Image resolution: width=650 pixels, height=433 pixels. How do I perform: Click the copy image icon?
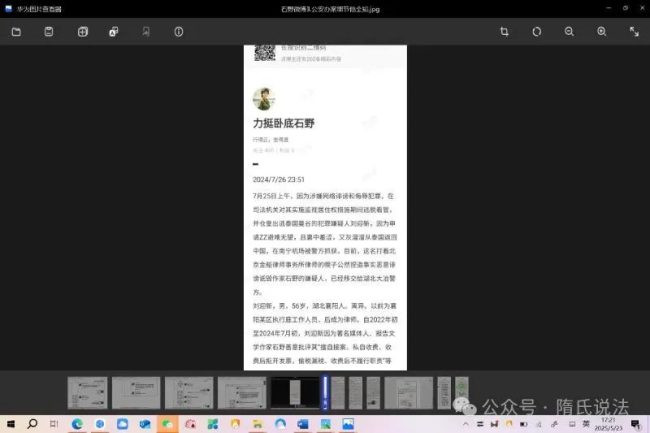coord(114,32)
